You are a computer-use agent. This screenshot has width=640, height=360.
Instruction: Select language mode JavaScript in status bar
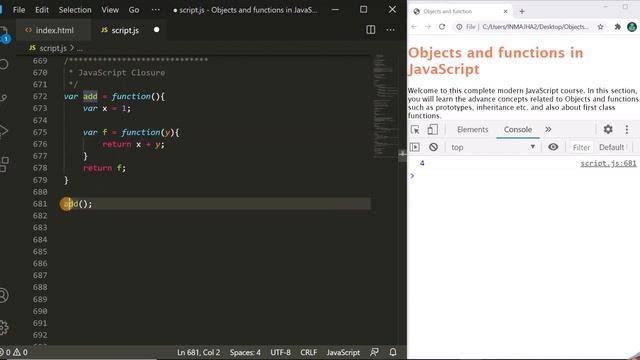[343, 352]
